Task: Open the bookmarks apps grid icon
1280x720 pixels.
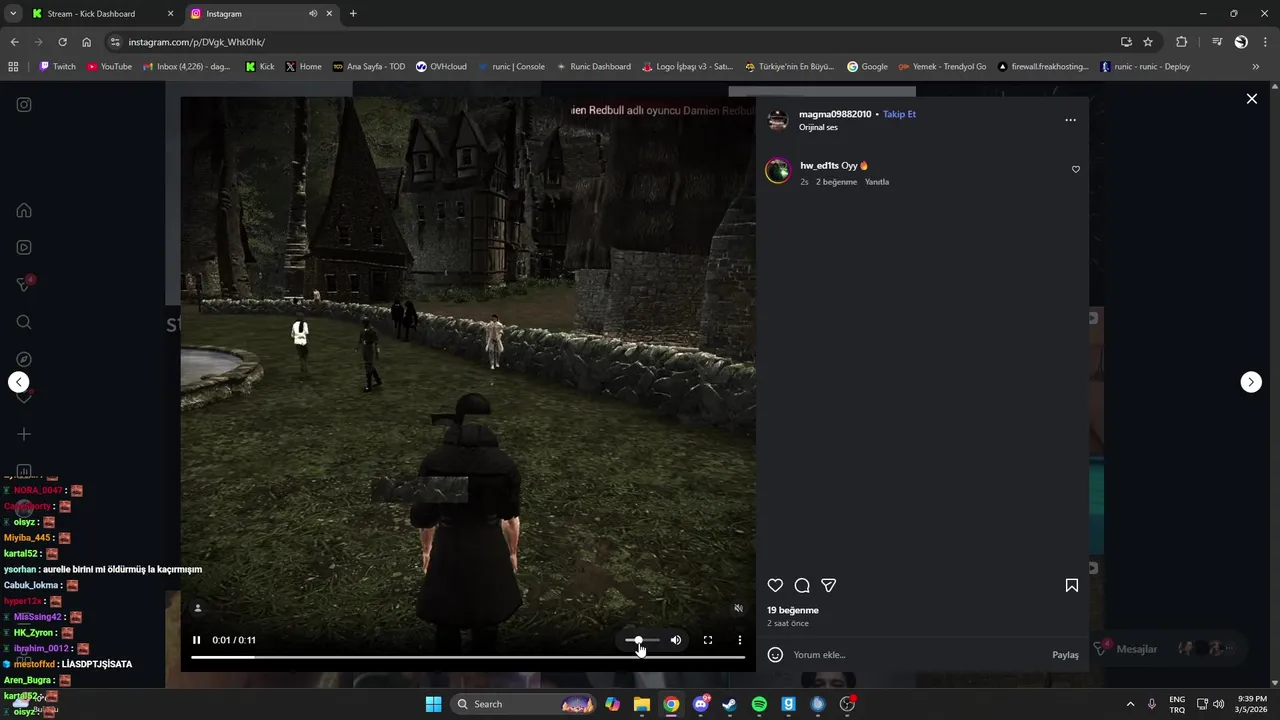Action: (13, 67)
